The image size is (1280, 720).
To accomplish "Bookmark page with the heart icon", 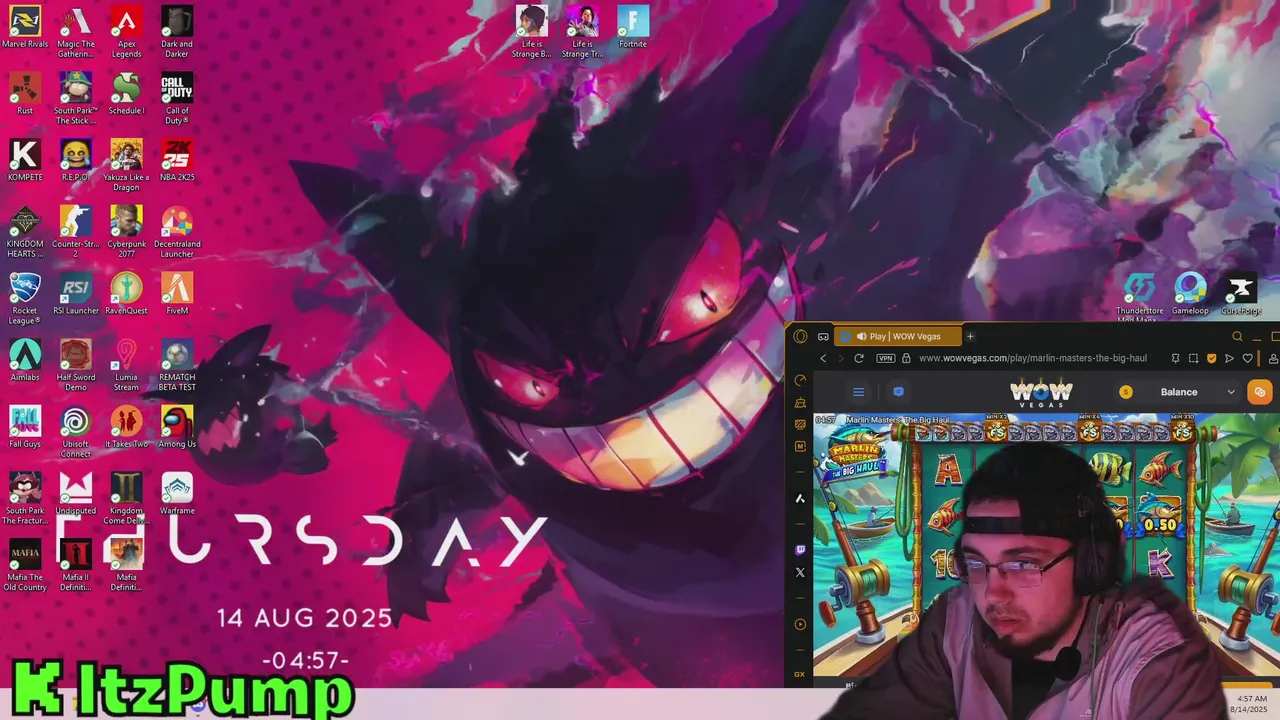I will (x=1247, y=358).
